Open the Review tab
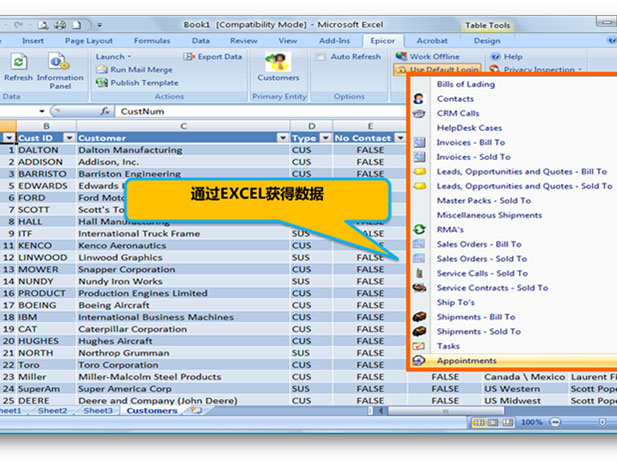Screen dimensions: 617x464 [x=244, y=41]
